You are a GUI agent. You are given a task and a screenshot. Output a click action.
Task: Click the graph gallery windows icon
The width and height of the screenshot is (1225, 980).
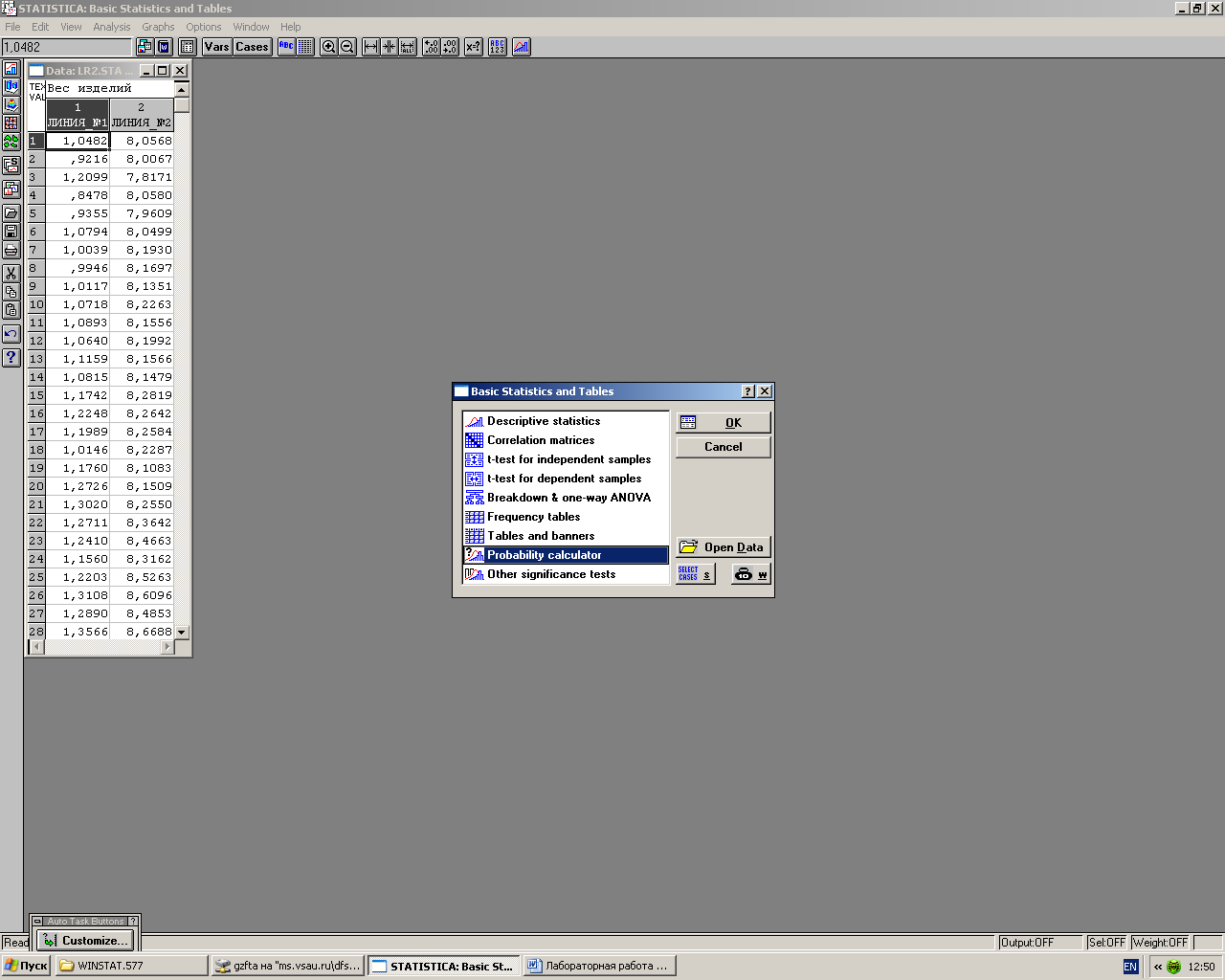[x=11, y=189]
